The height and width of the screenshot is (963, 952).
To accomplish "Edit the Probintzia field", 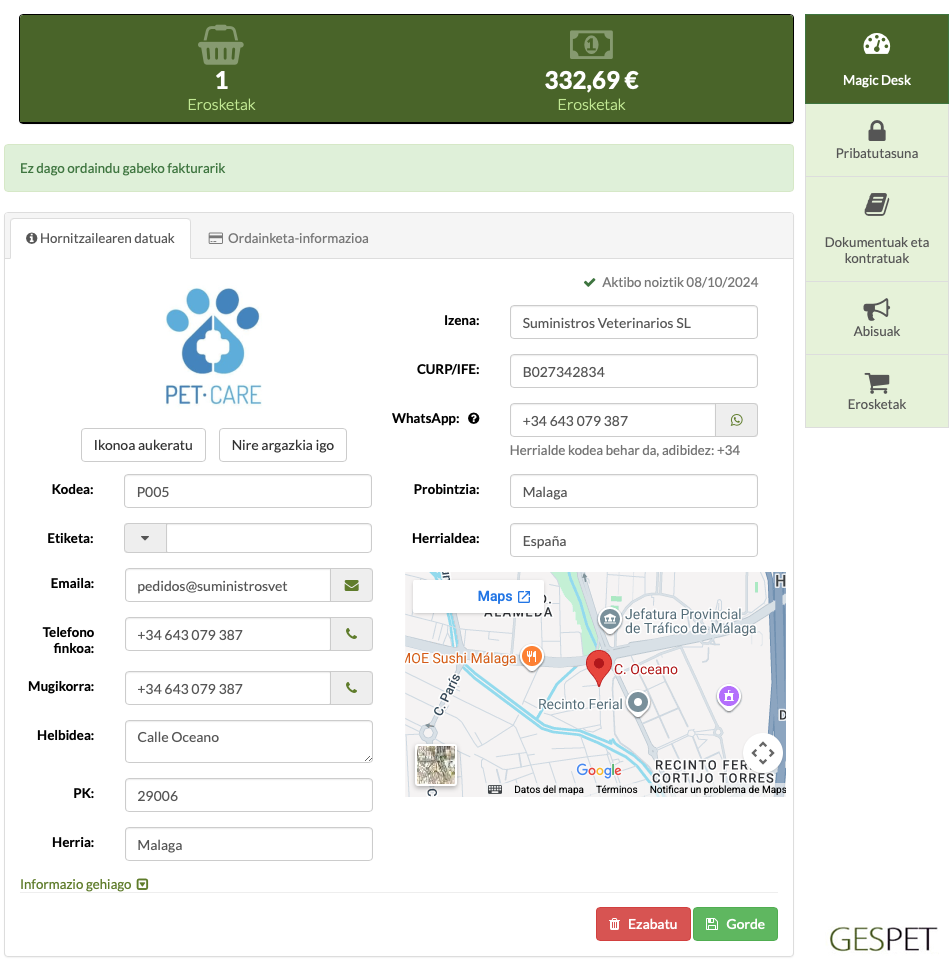I will pos(633,491).
